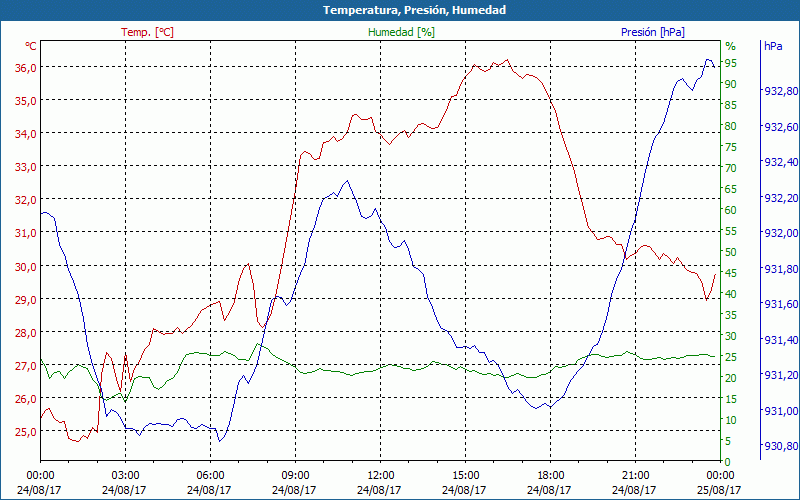Image resolution: width=800 pixels, height=500 pixels.
Task: Click the 80 humidity axis value
Action: tap(731, 126)
